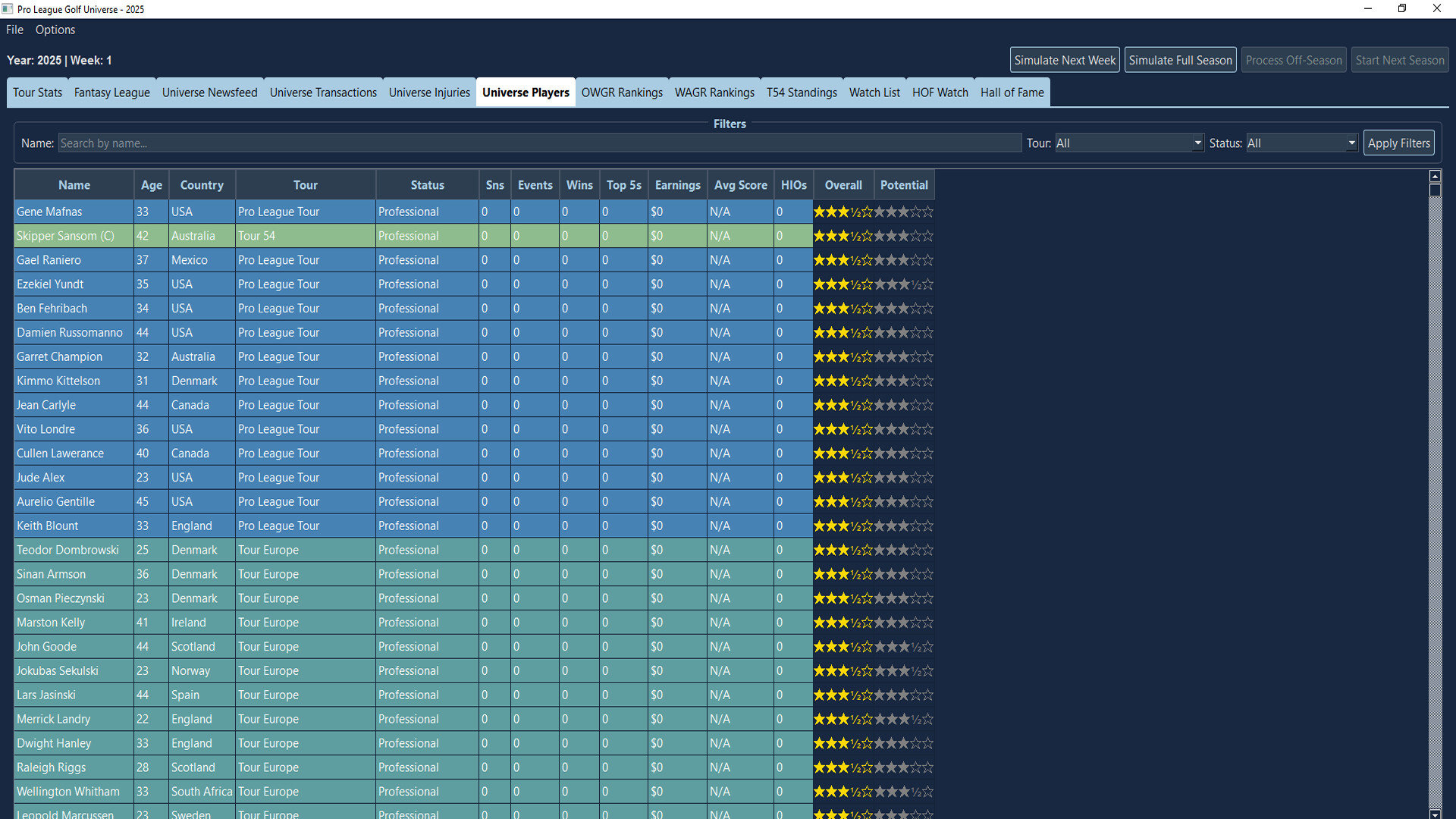Viewport: 1456px width, 819px height.
Task: Apply the current filters
Action: [1398, 143]
